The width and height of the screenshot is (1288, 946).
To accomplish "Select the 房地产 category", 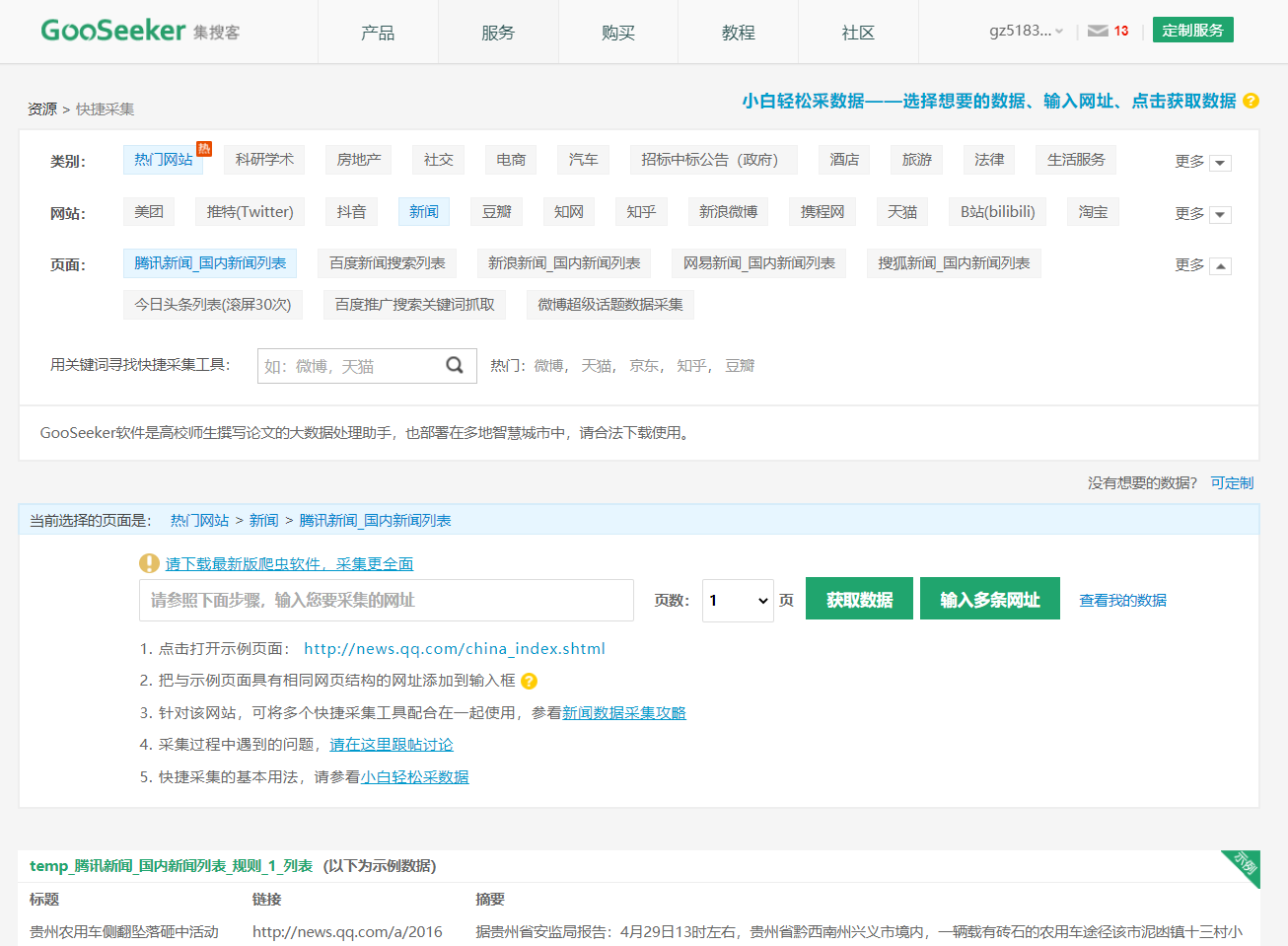I will coord(359,160).
